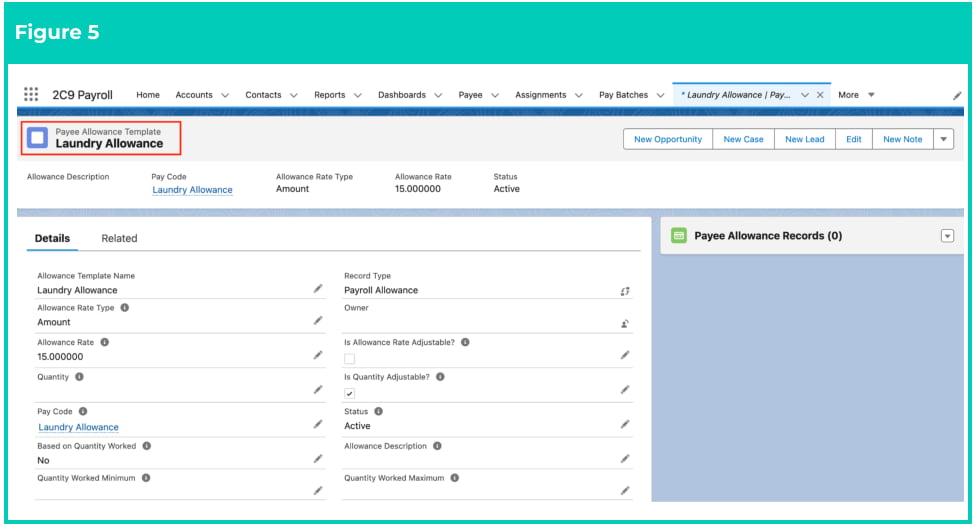The image size is (976, 528).
Task: Open the App Launcher grid icon
Action: tap(31, 94)
